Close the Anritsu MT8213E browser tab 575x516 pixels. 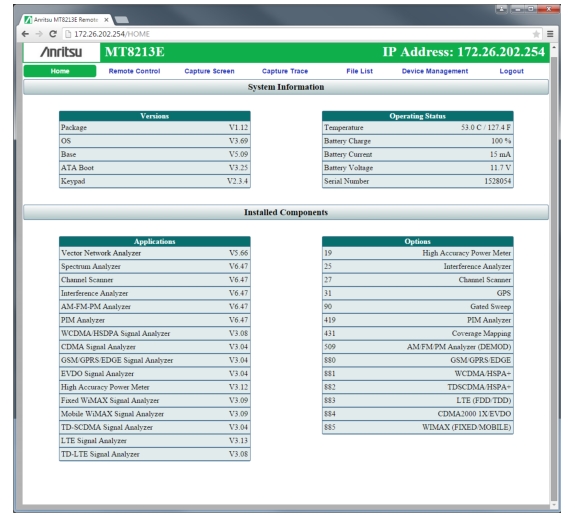106,20
